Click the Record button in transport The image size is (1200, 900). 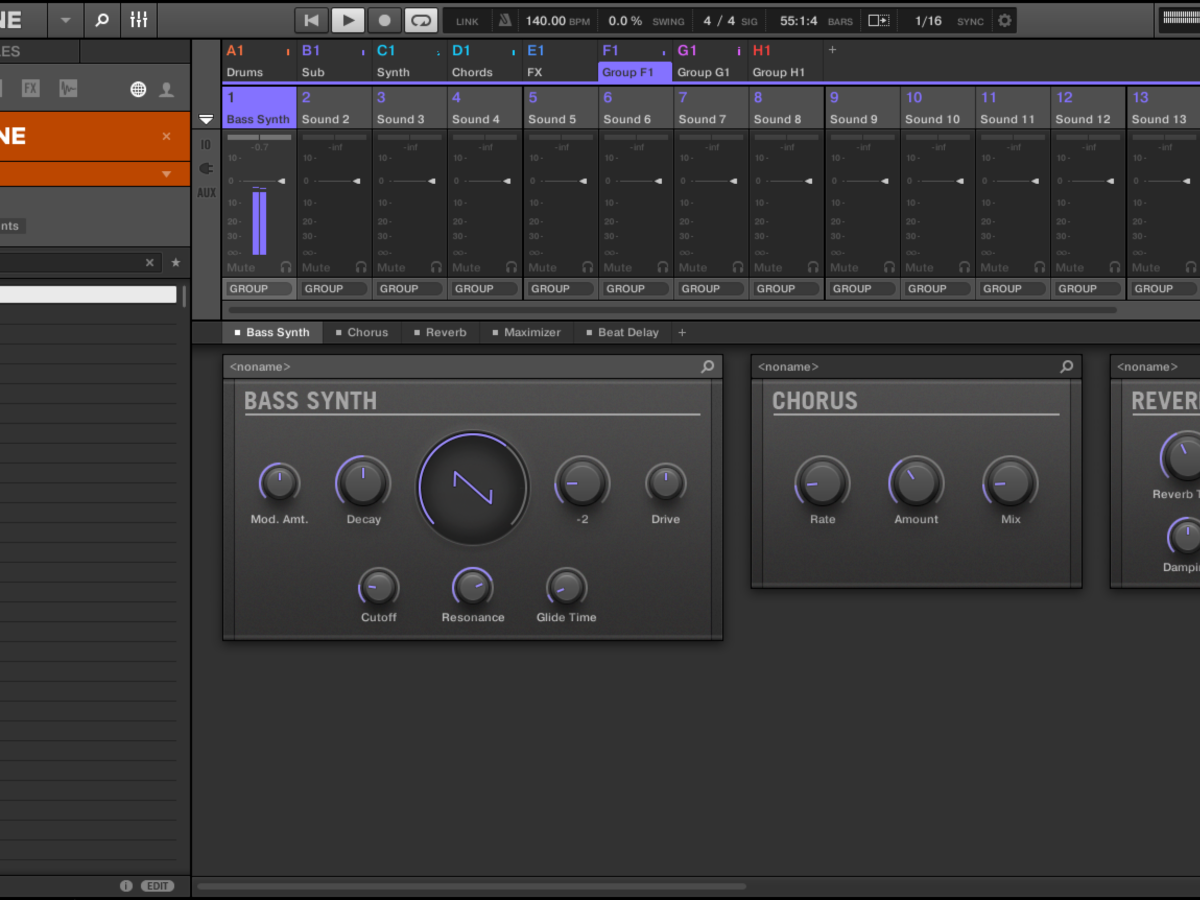[384, 20]
